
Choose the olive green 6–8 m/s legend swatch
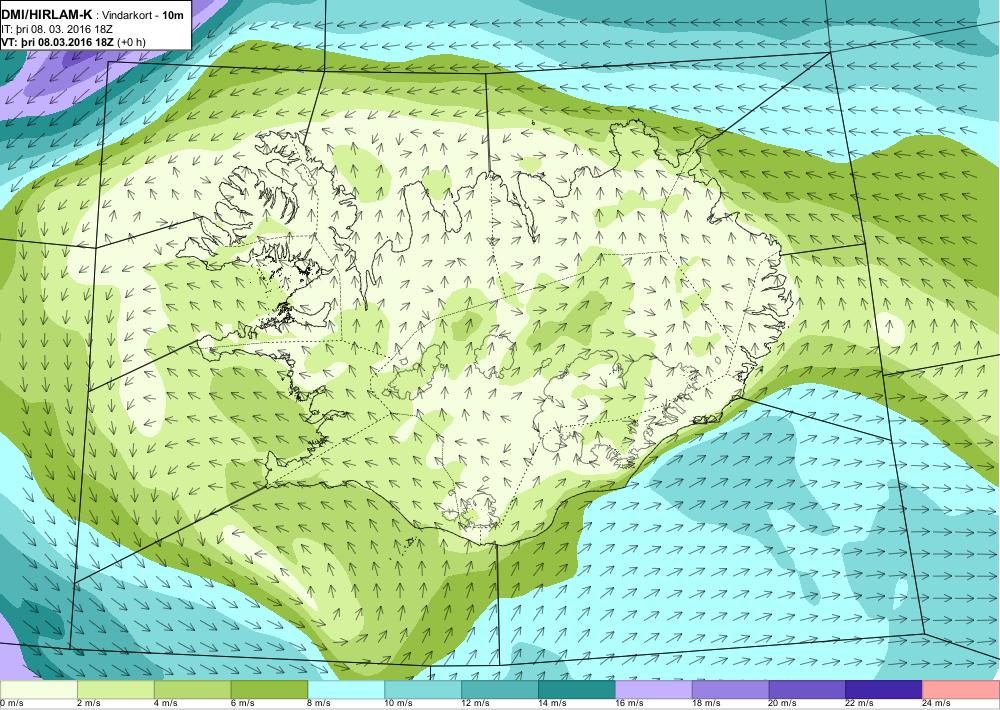click(269, 690)
